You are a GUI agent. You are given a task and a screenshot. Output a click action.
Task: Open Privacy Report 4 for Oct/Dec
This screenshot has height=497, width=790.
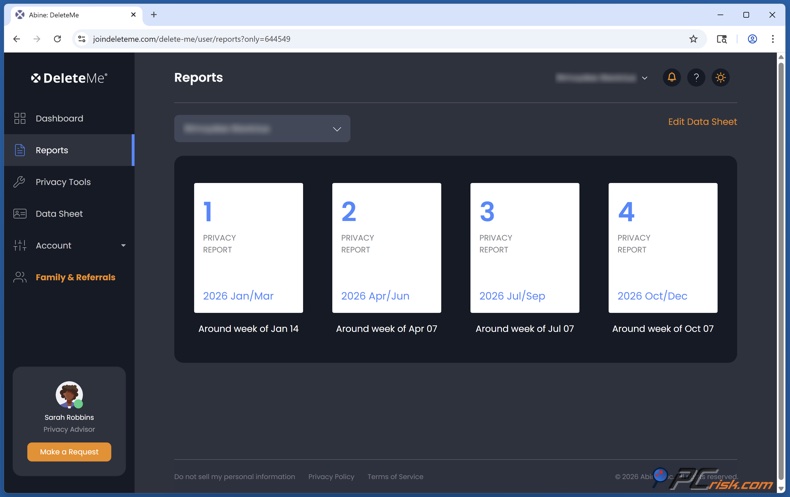[x=662, y=248]
